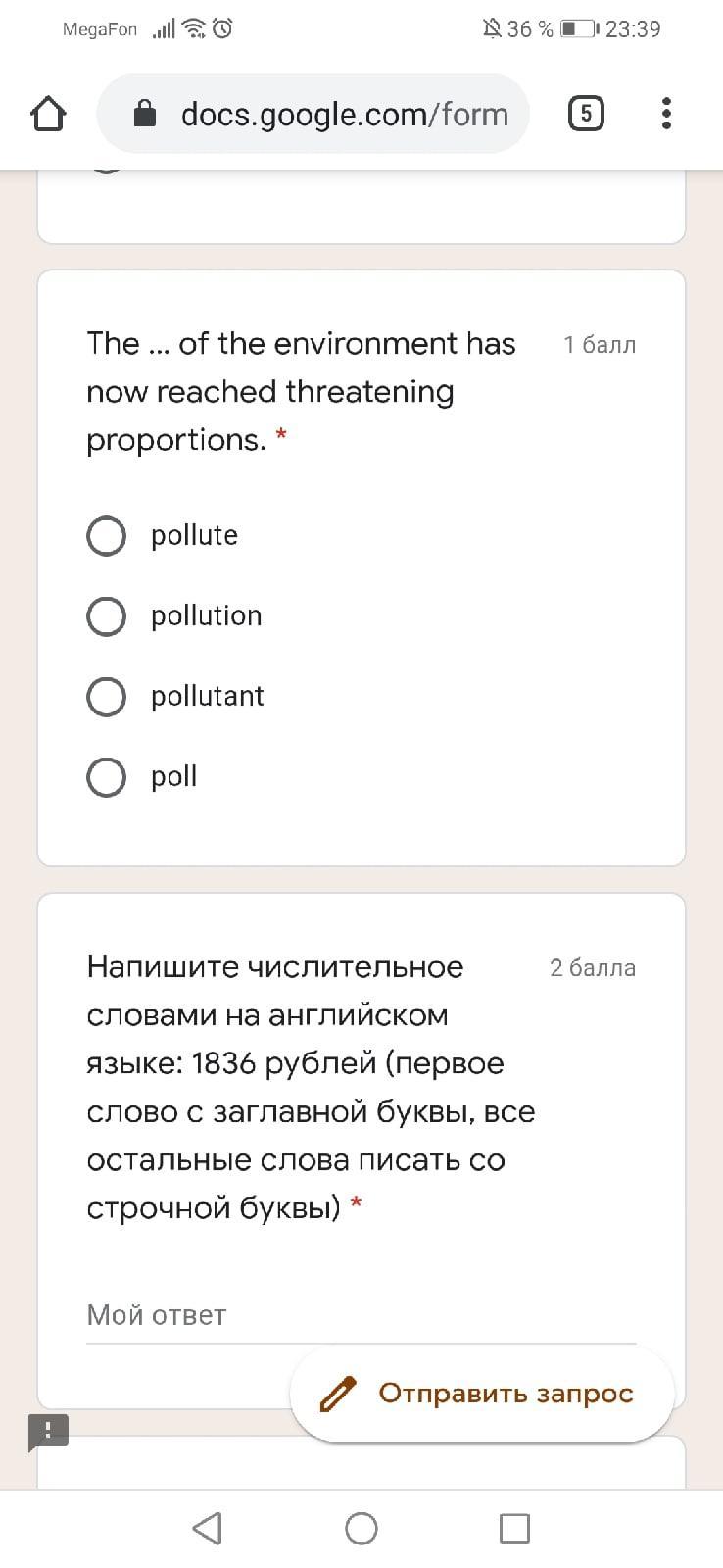Tap the docs.google.com address bar
The height and width of the screenshot is (1568, 723).
pos(344,115)
